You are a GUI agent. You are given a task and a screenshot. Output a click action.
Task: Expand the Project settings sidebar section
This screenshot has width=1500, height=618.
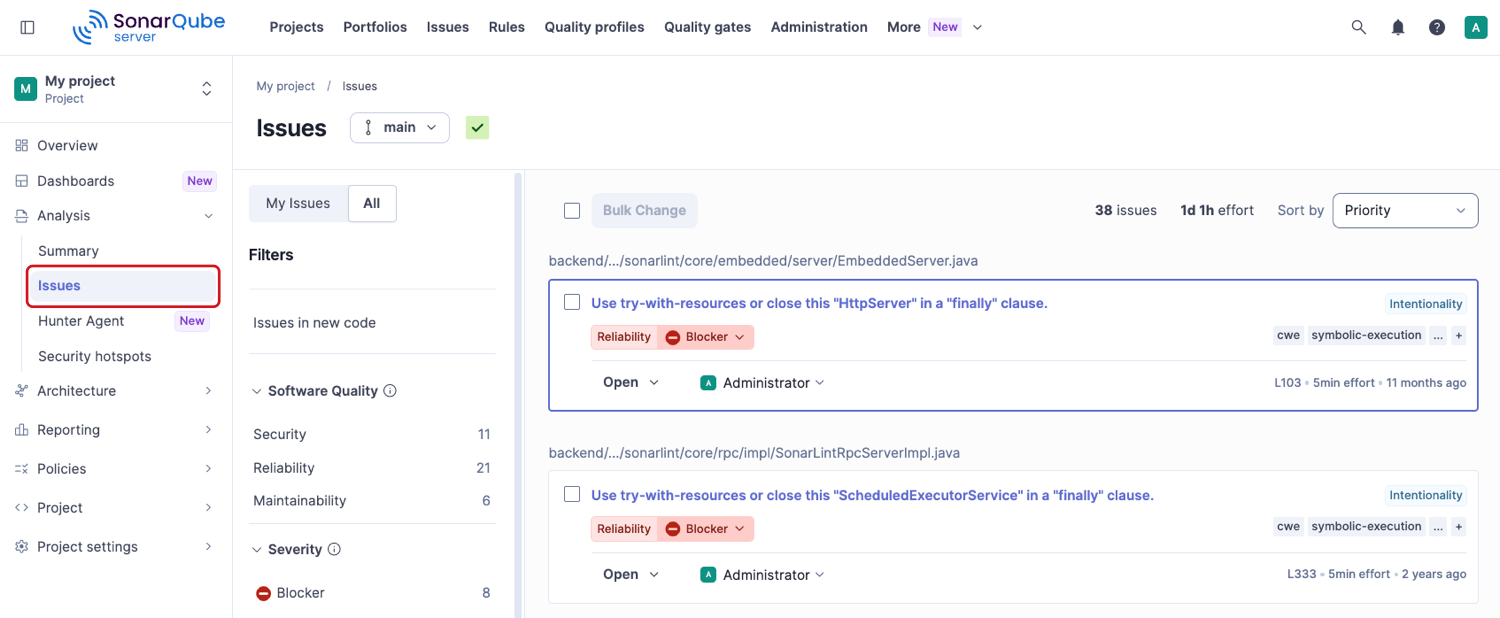(208, 547)
